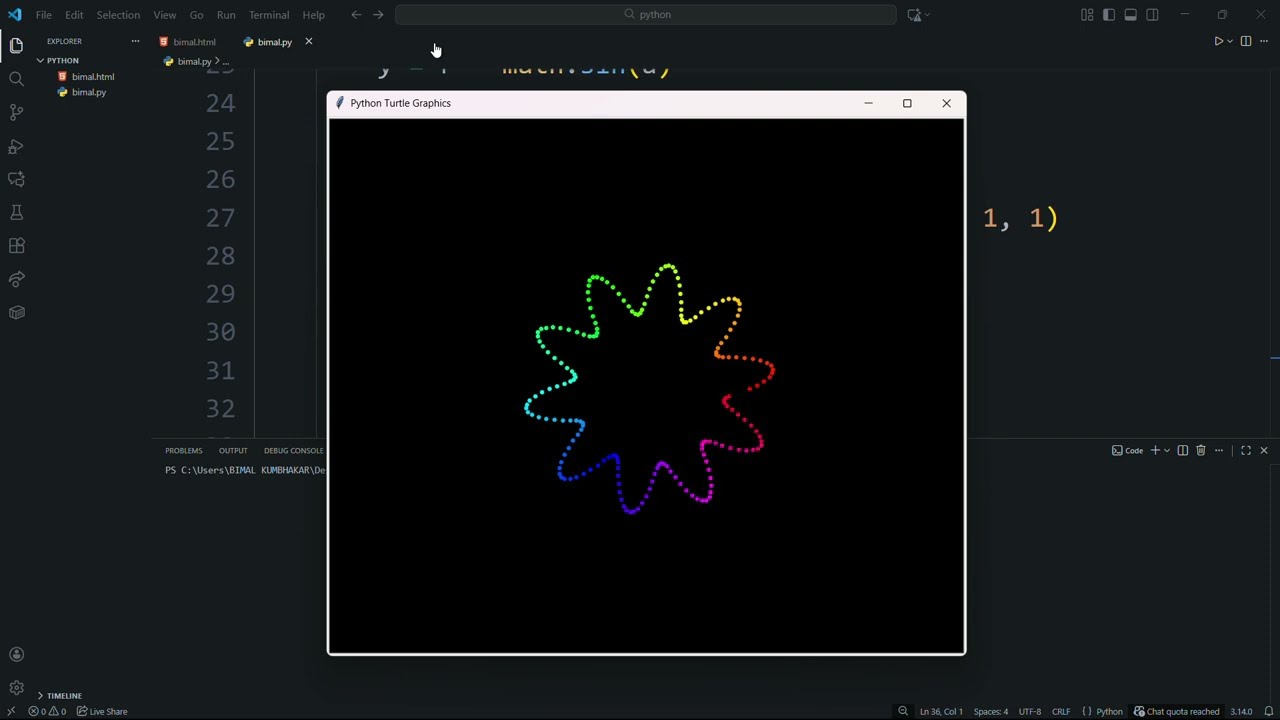Split the terminal

coord(1183,451)
